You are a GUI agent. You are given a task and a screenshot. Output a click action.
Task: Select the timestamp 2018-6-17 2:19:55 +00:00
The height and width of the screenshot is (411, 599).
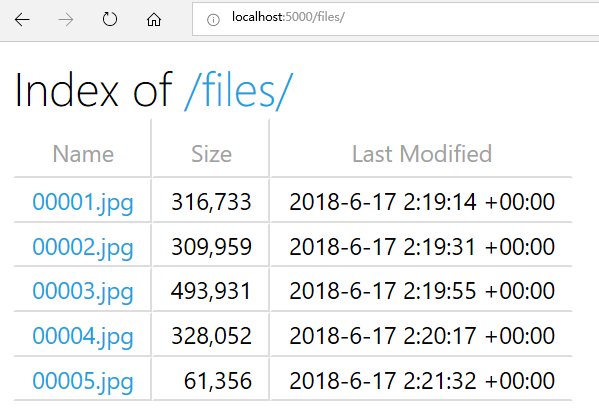coord(422,291)
